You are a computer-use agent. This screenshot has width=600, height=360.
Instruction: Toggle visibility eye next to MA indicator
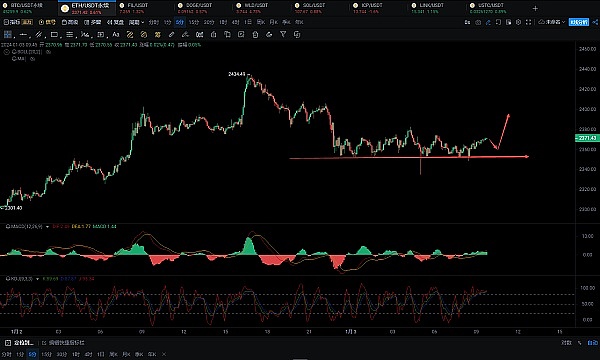(x=33, y=59)
